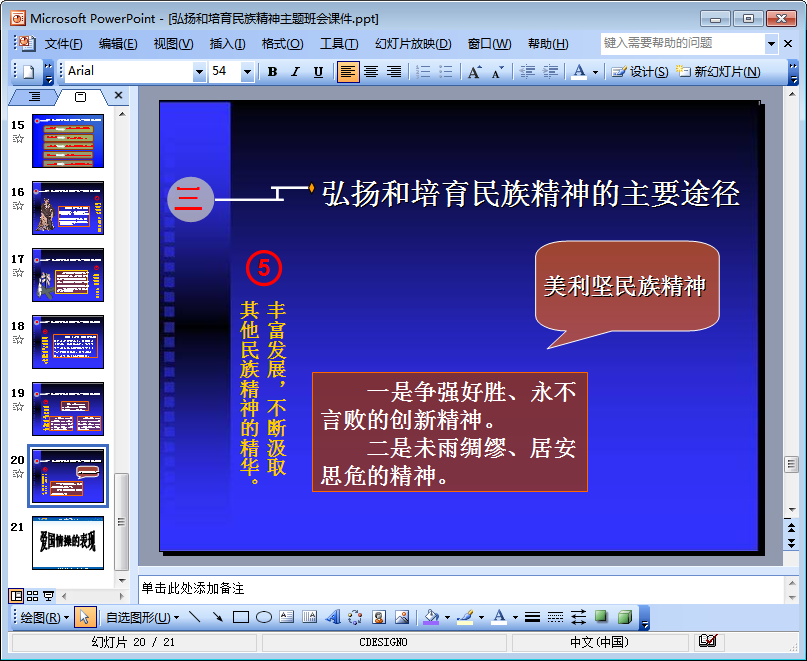Switch to Slide Sorter view
The image size is (807, 661).
pos(32,596)
